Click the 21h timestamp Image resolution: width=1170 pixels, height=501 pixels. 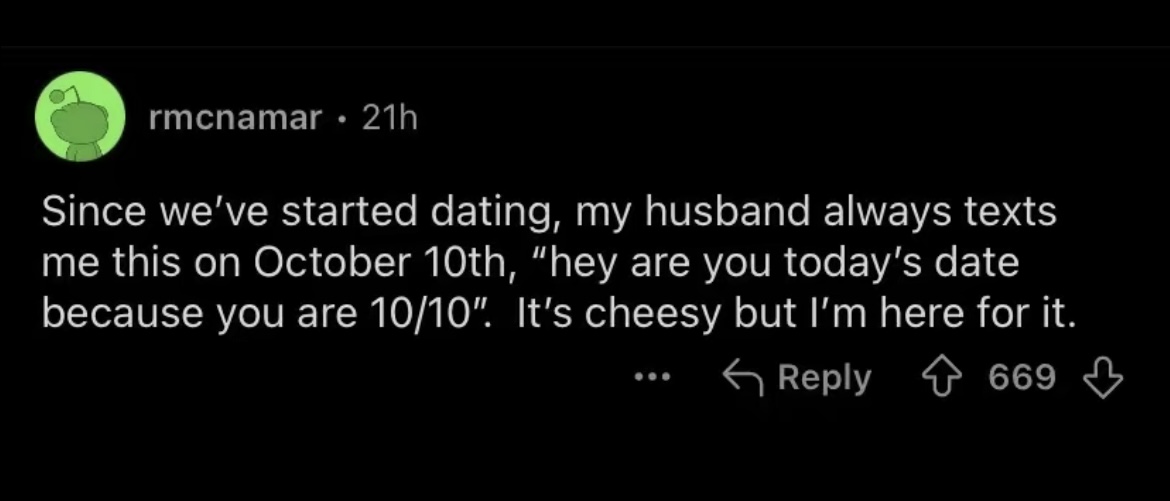click(x=388, y=119)
